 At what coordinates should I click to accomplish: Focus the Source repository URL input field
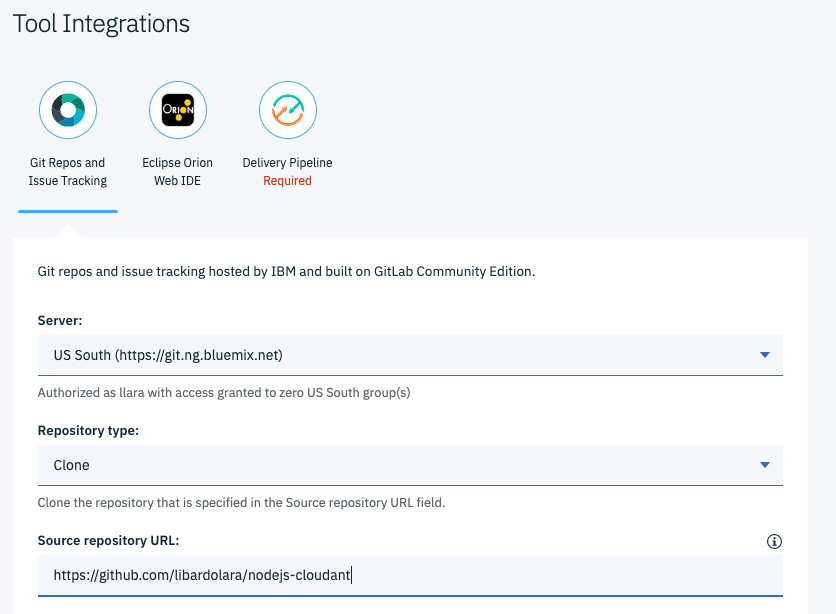[x=410, y=575]
